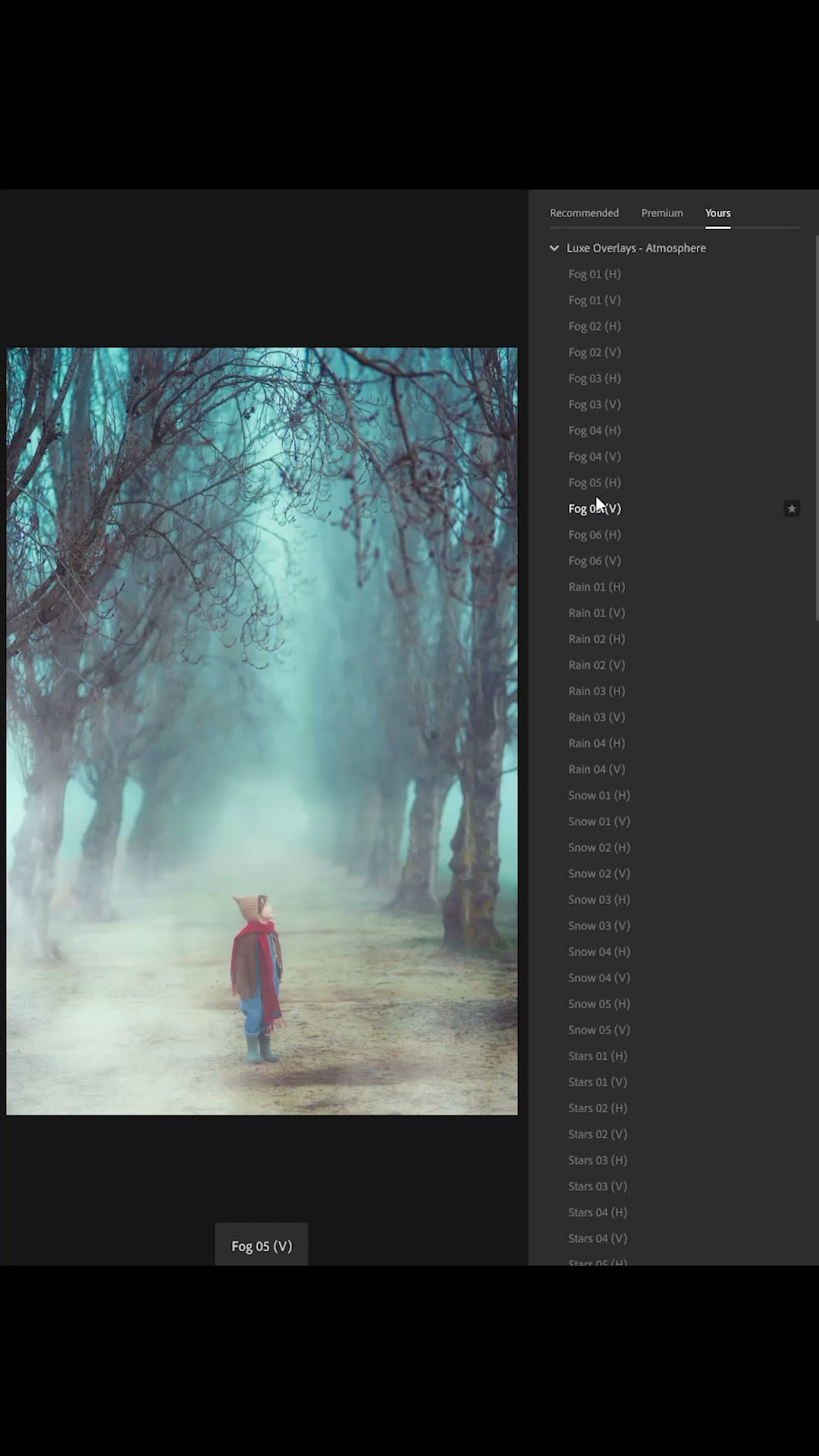This screenshot has height=1456, width=819.
Task: Apply Rain 04 (H) overlay
Action: pyautogui.click(x=597, y=743)
